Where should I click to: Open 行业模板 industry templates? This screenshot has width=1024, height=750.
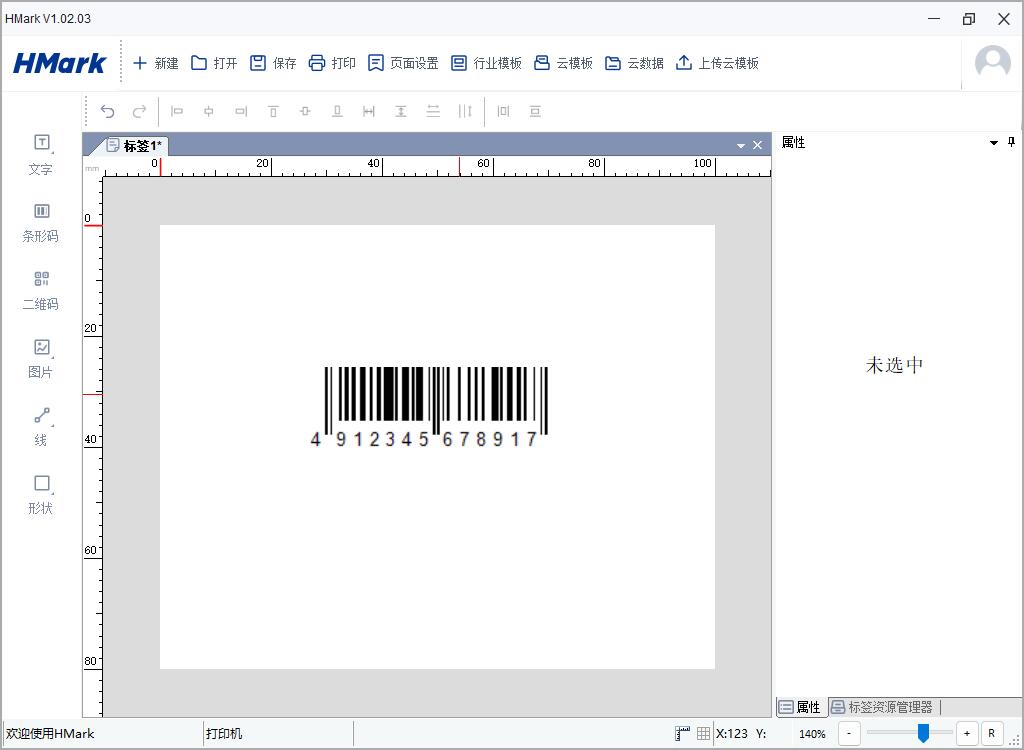tap(487, 63)
